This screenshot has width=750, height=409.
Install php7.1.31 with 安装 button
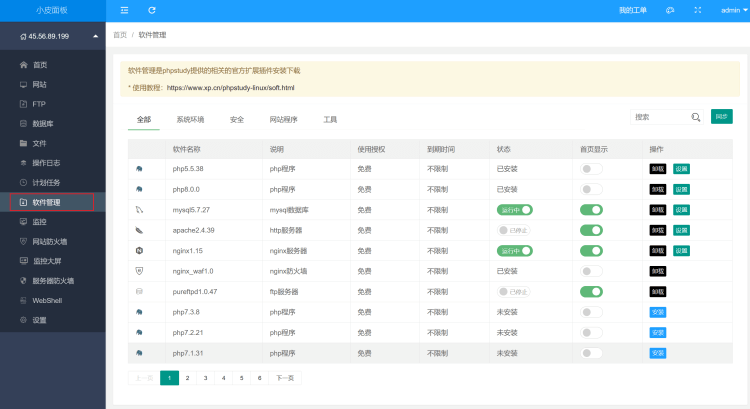pyautogui.click(x=658, y=353)
